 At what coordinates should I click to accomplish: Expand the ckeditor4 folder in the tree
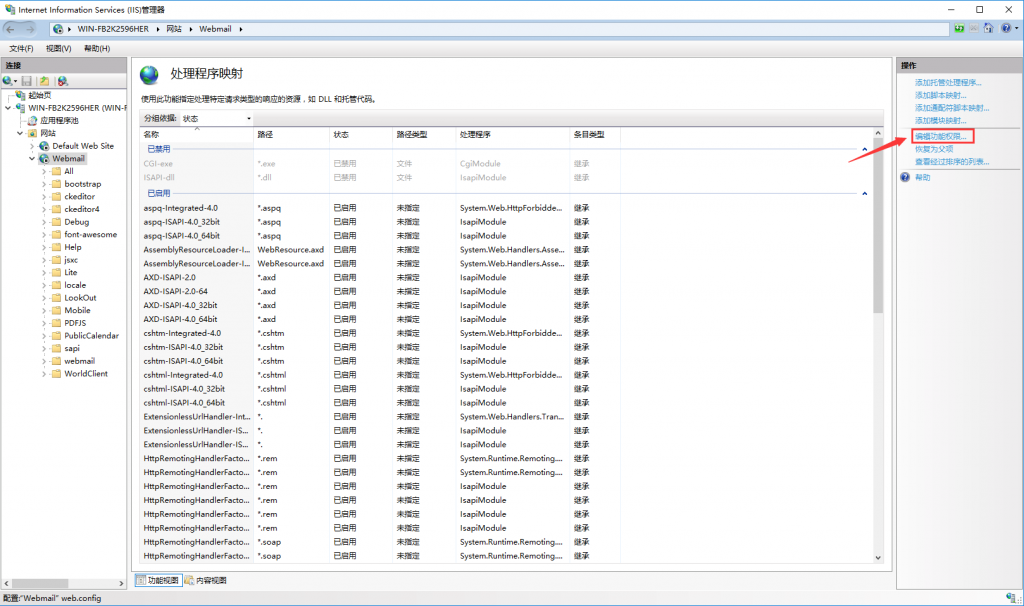[x=44, y=209]
